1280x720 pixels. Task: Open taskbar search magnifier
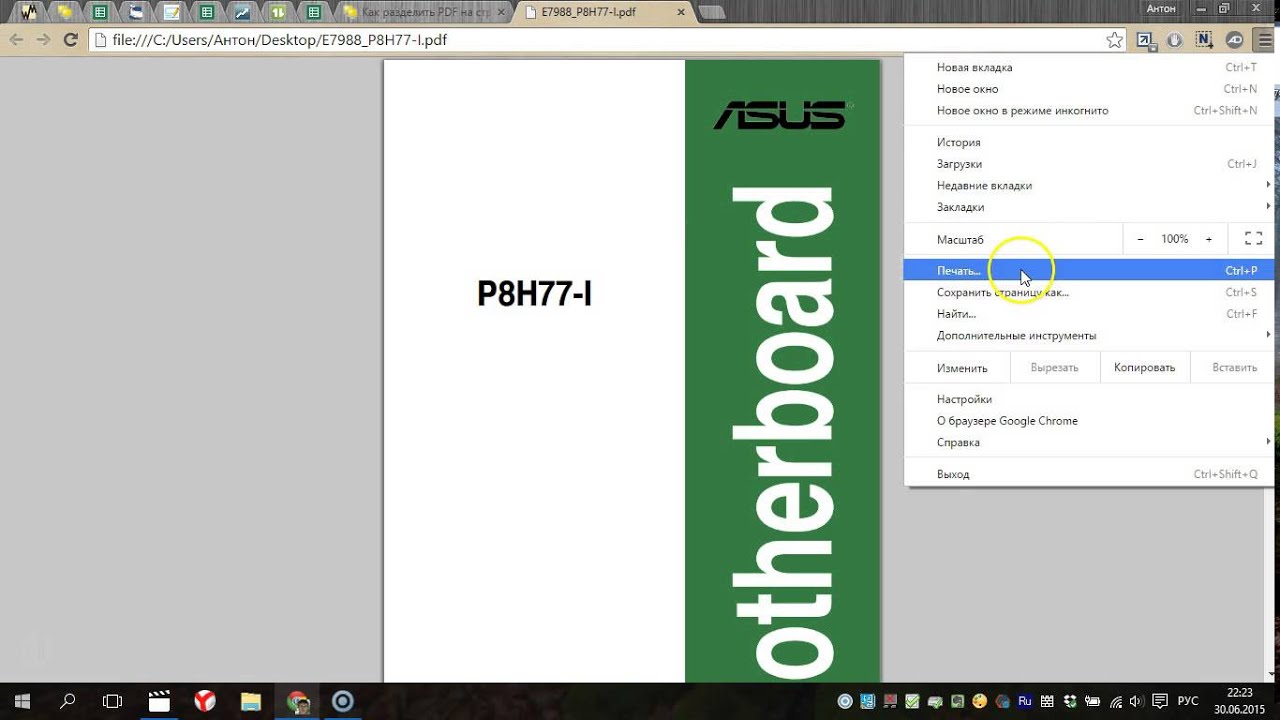pos(68,701)
